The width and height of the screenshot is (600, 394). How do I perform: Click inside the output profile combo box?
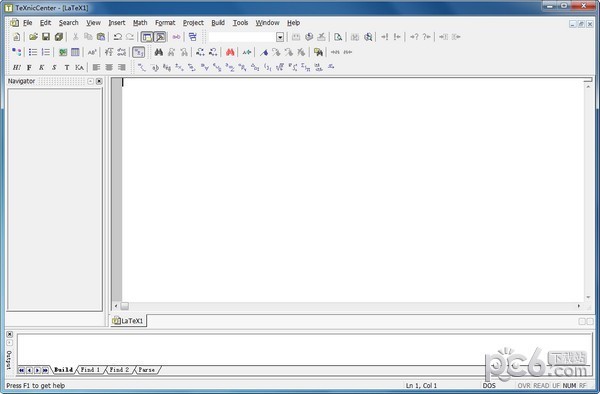(242, 37)
